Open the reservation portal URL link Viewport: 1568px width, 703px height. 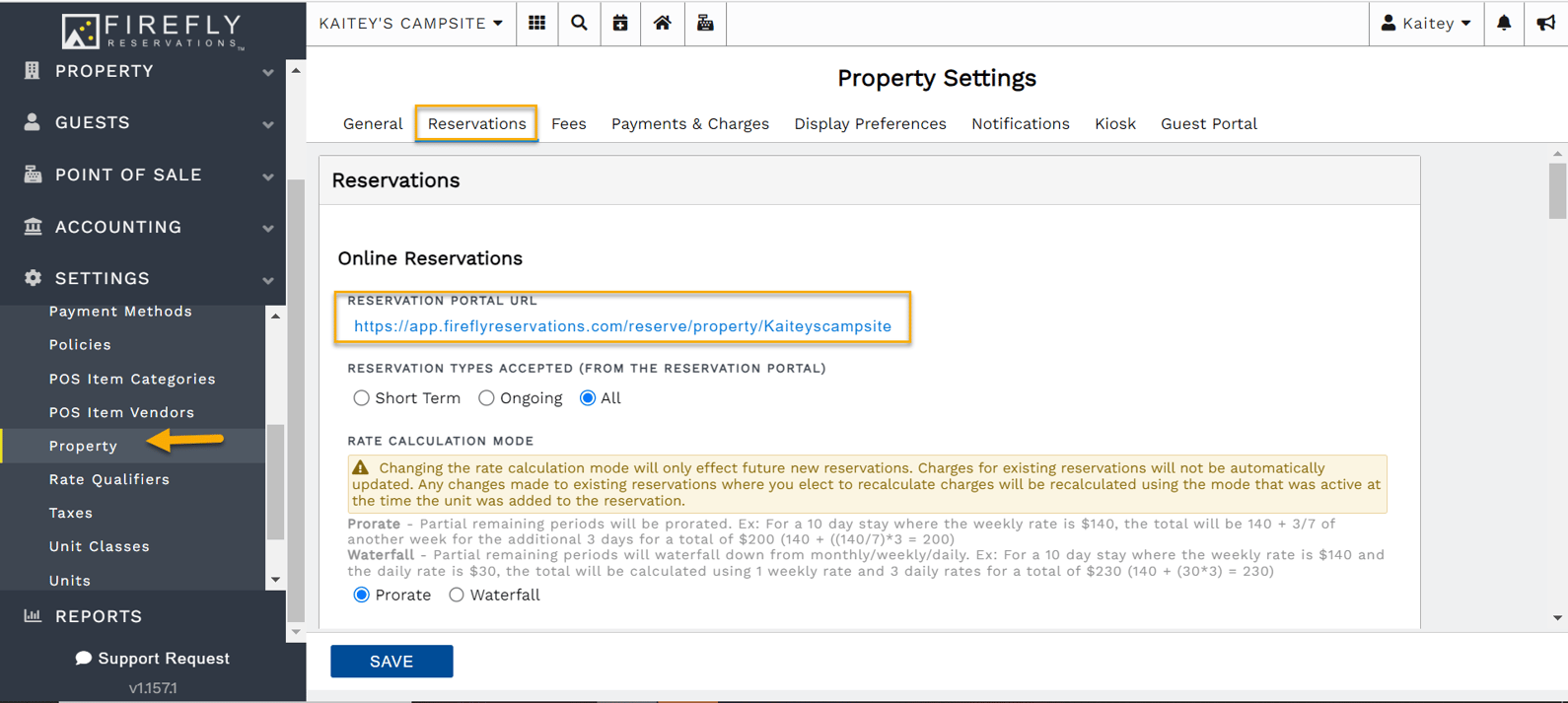pos(622,326)
